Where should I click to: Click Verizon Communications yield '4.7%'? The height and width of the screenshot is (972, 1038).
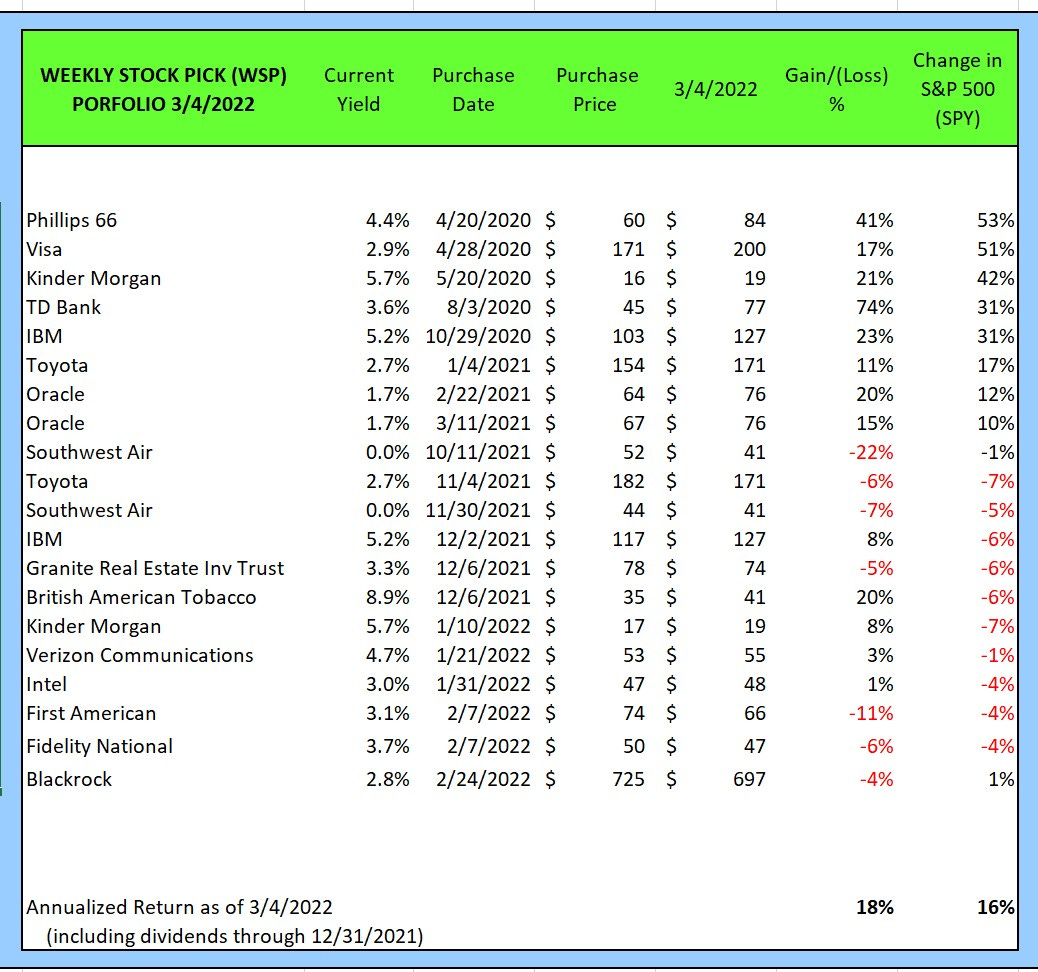pyautogui.click(x=388, y=655)
